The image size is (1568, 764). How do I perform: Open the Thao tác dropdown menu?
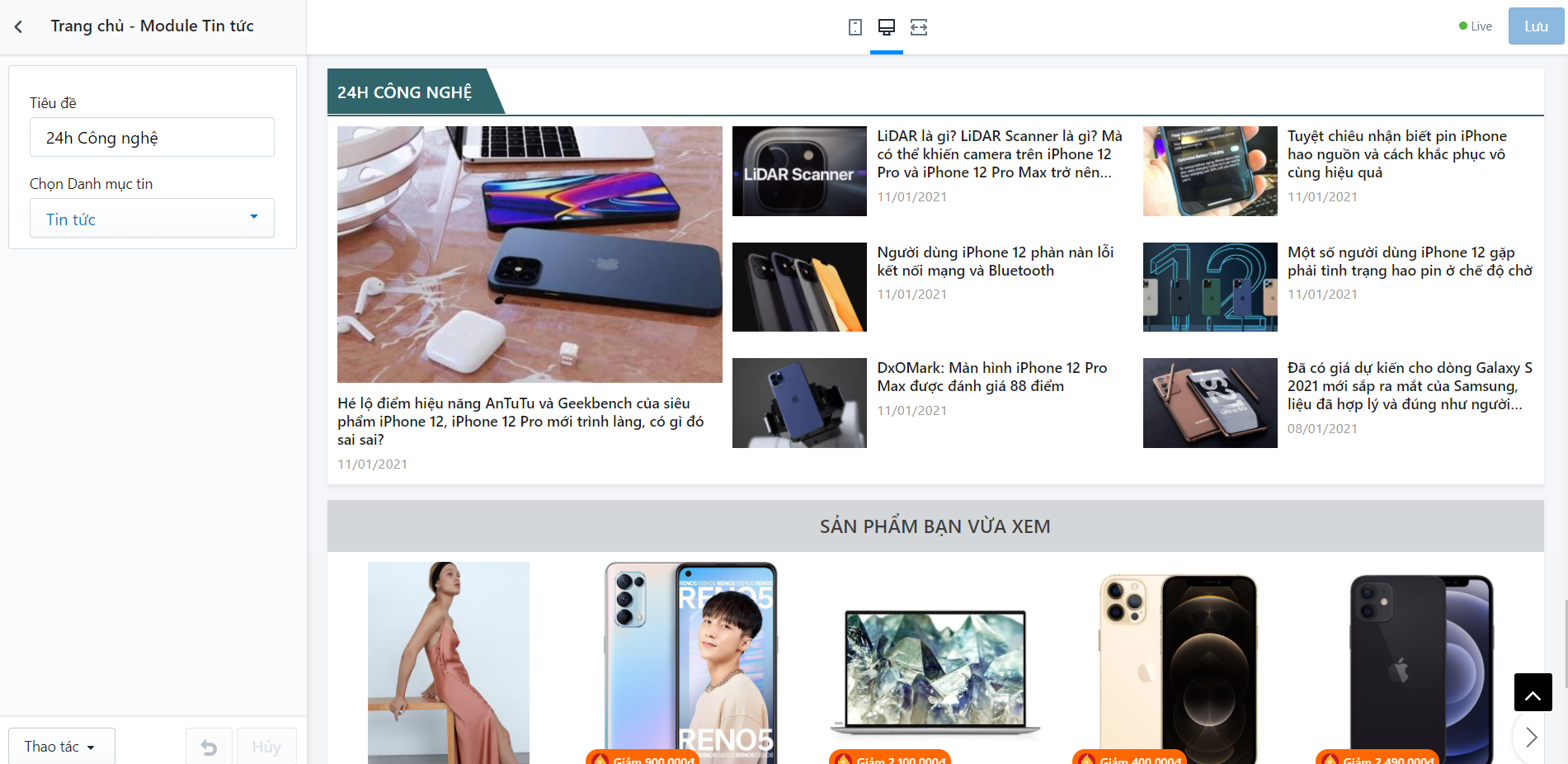(61, 747)
